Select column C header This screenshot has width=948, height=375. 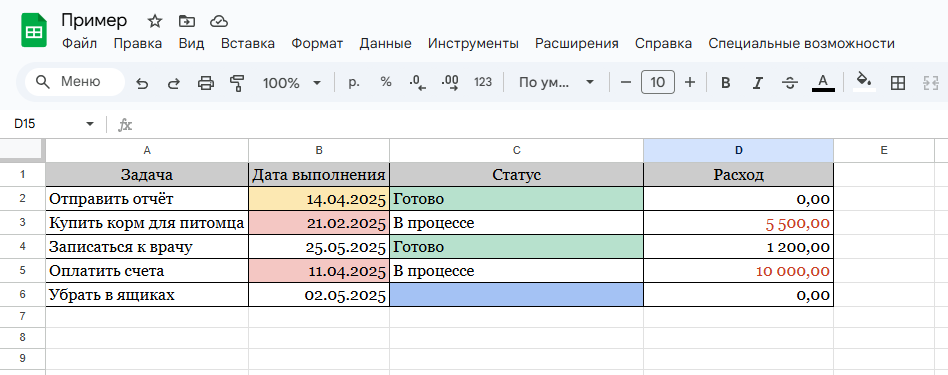coord(516,151)
